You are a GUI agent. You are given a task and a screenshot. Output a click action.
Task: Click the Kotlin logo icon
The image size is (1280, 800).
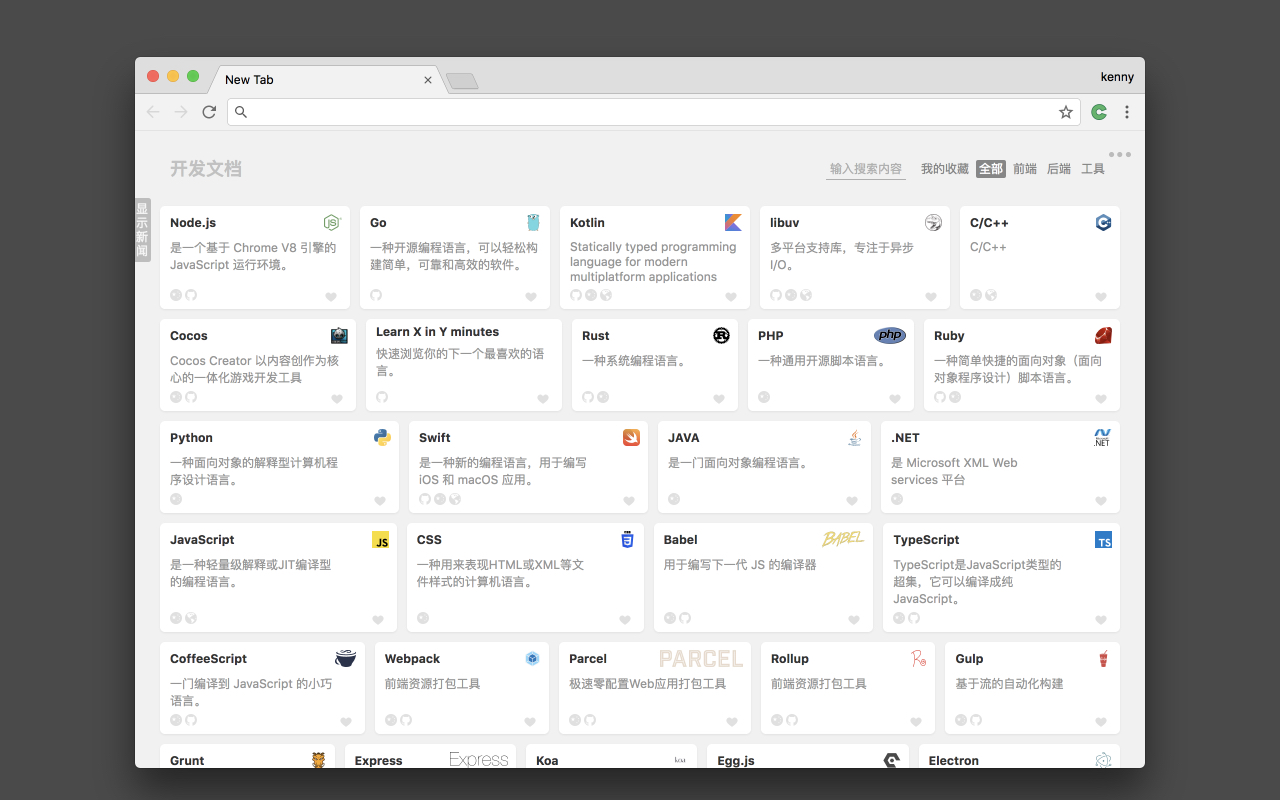coord(733,222)
